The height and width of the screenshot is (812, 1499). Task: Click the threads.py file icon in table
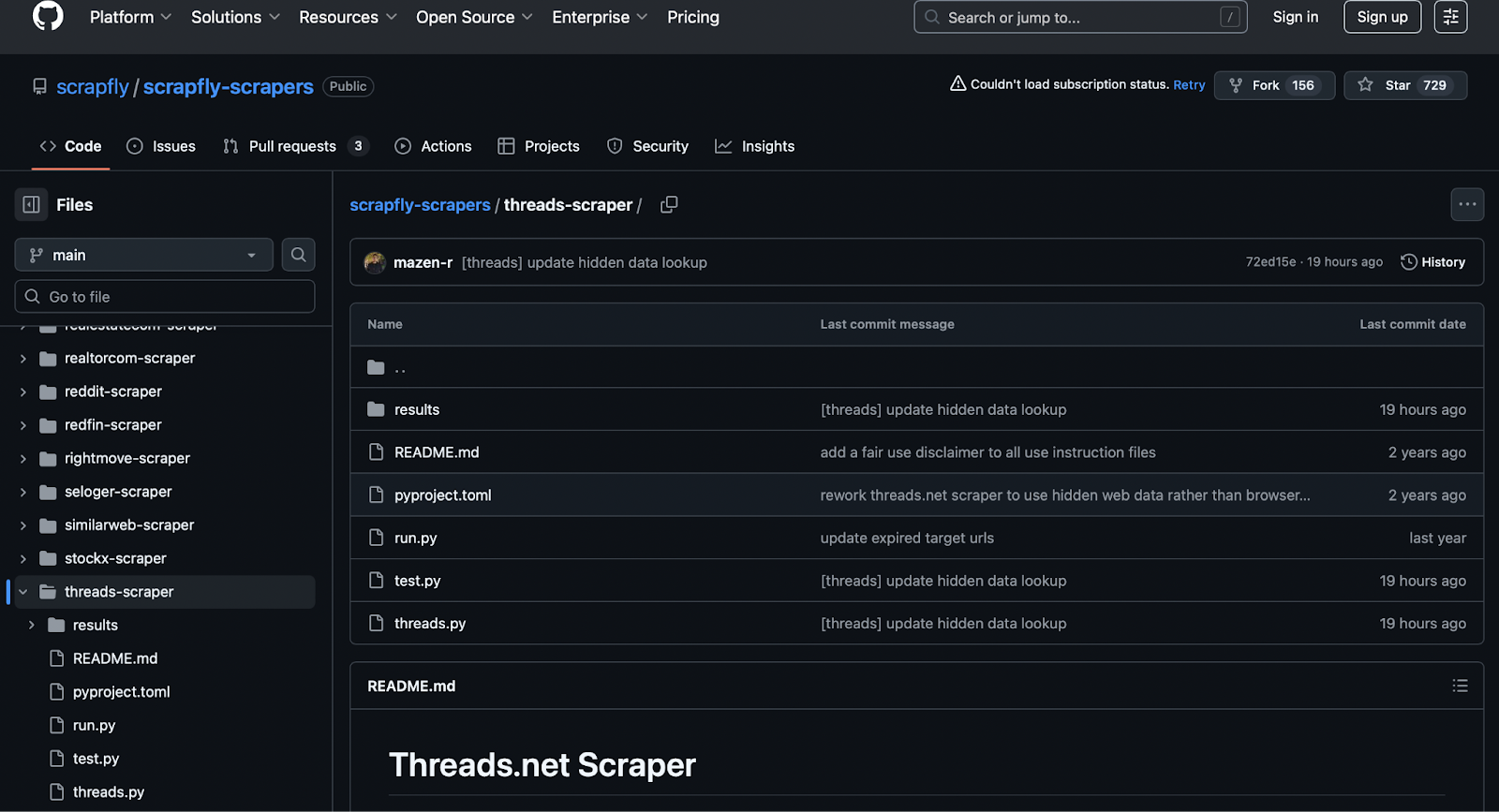point(376,623)
